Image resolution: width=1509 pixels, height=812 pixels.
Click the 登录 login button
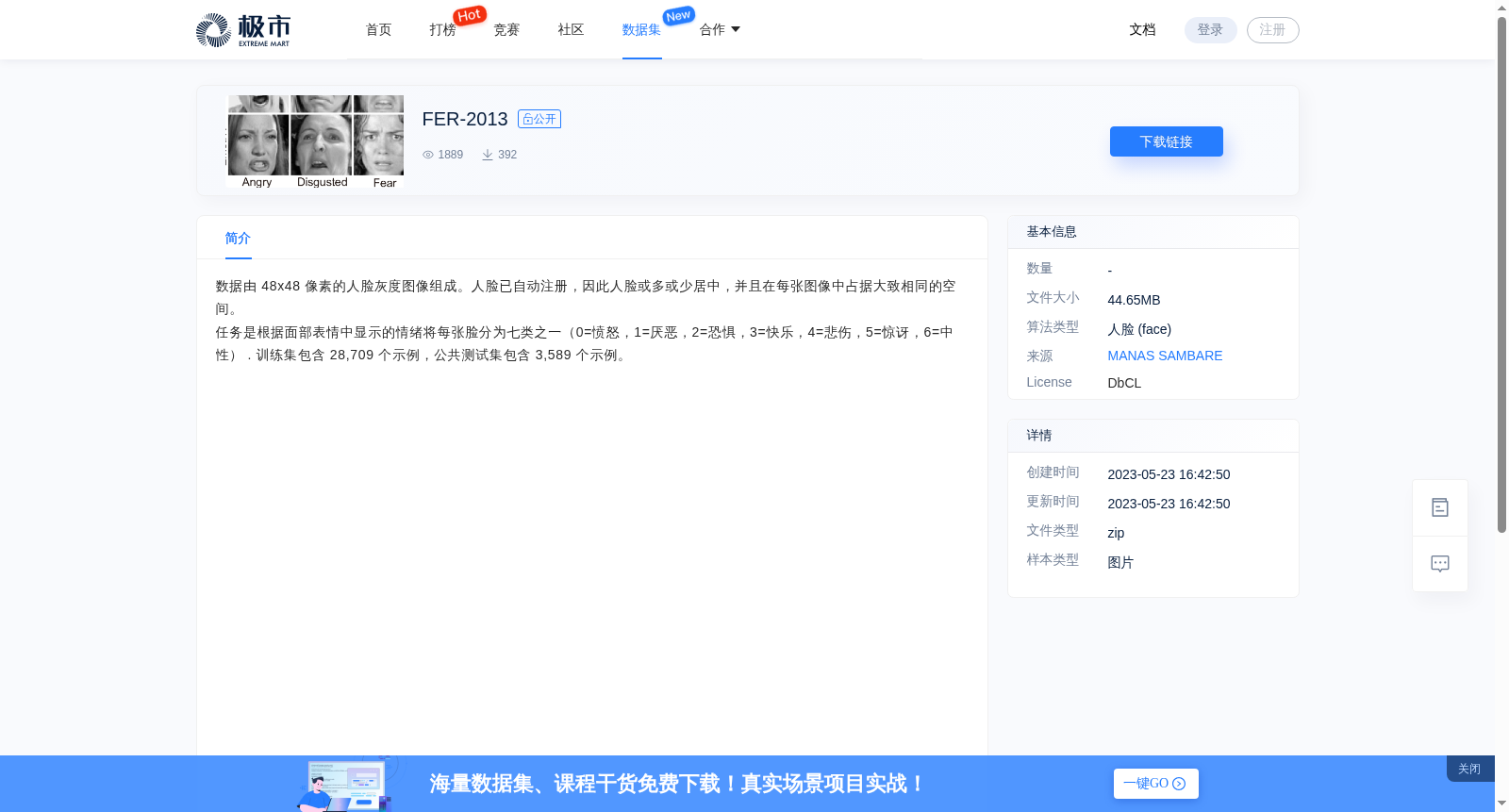[1211, 30]
